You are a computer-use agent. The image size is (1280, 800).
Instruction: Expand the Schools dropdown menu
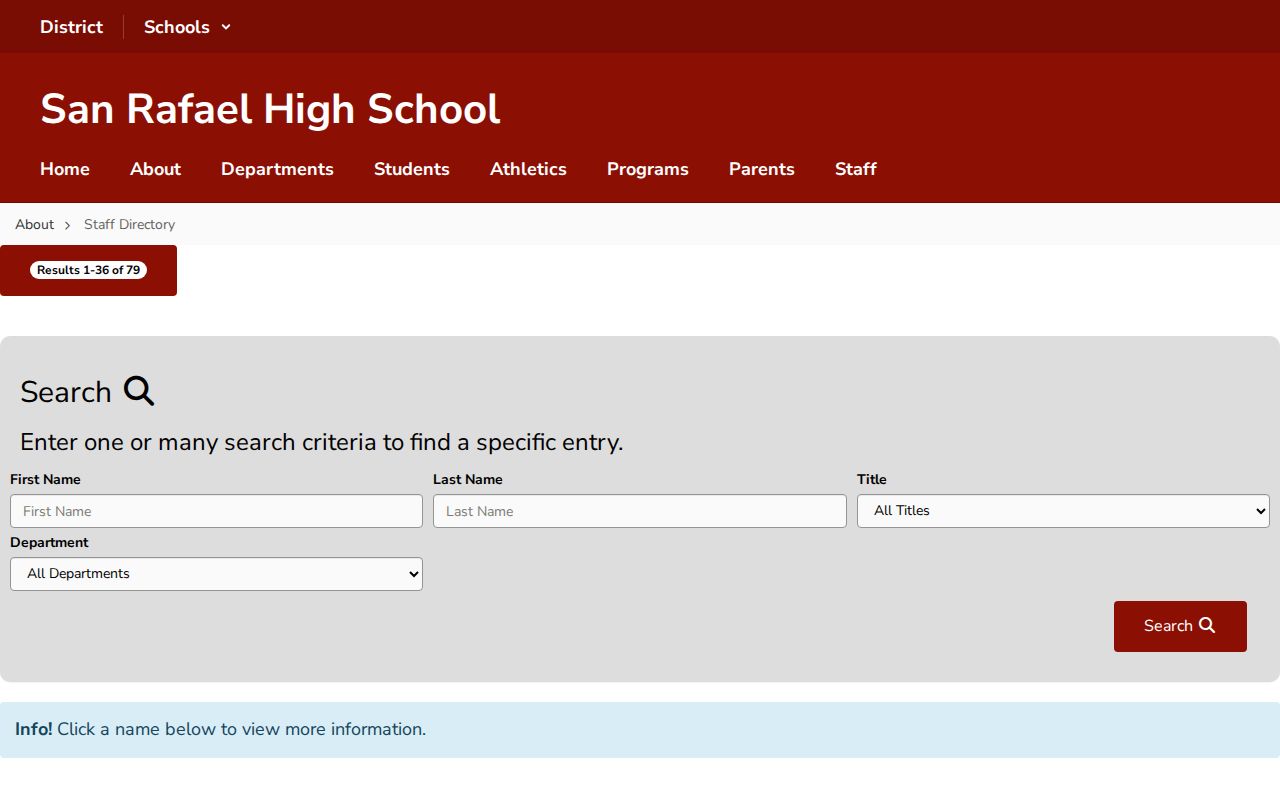tap(187, 27)
